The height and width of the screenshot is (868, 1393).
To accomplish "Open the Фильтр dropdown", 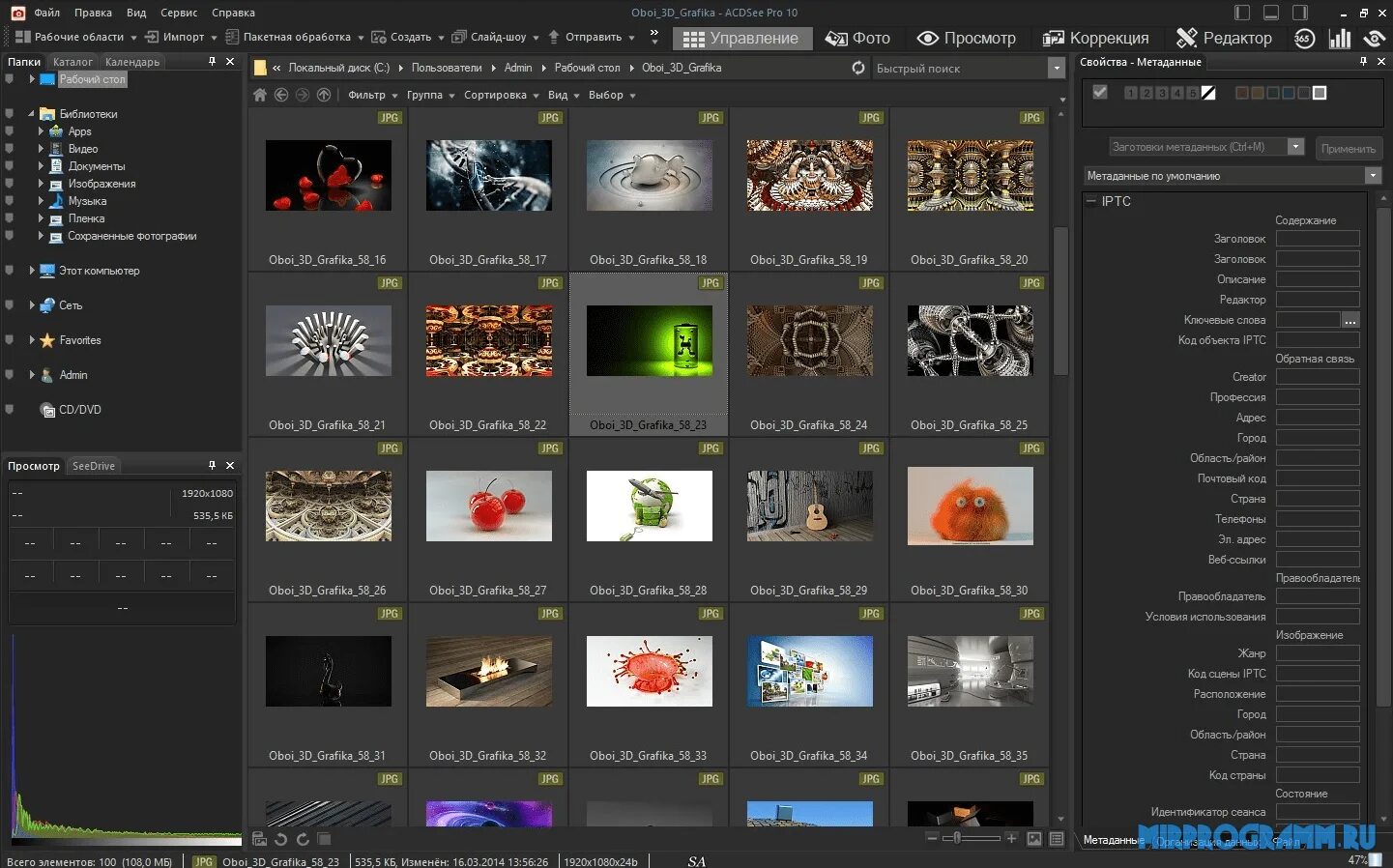I will point(372,95).
